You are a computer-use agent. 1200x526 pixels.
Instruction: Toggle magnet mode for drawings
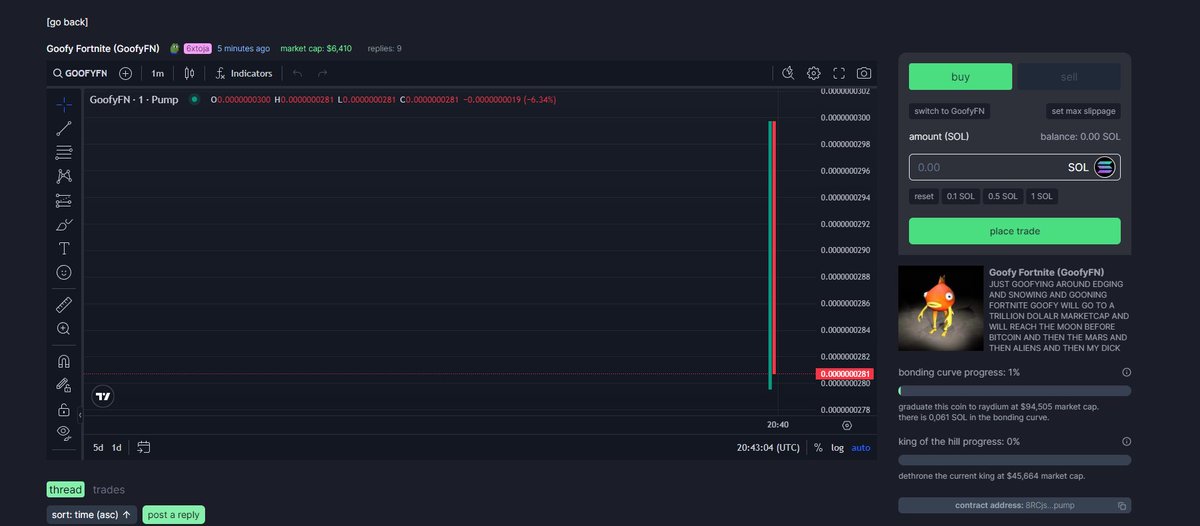tap(64, 361)
